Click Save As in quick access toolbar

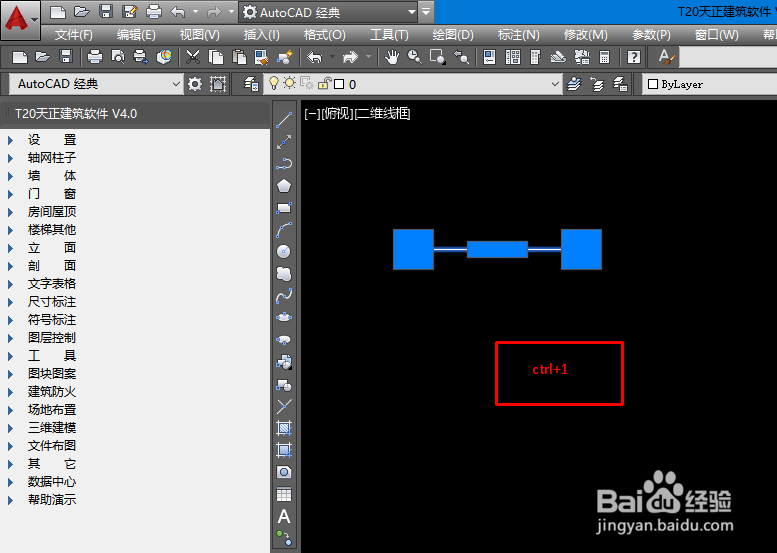point(130,11)
